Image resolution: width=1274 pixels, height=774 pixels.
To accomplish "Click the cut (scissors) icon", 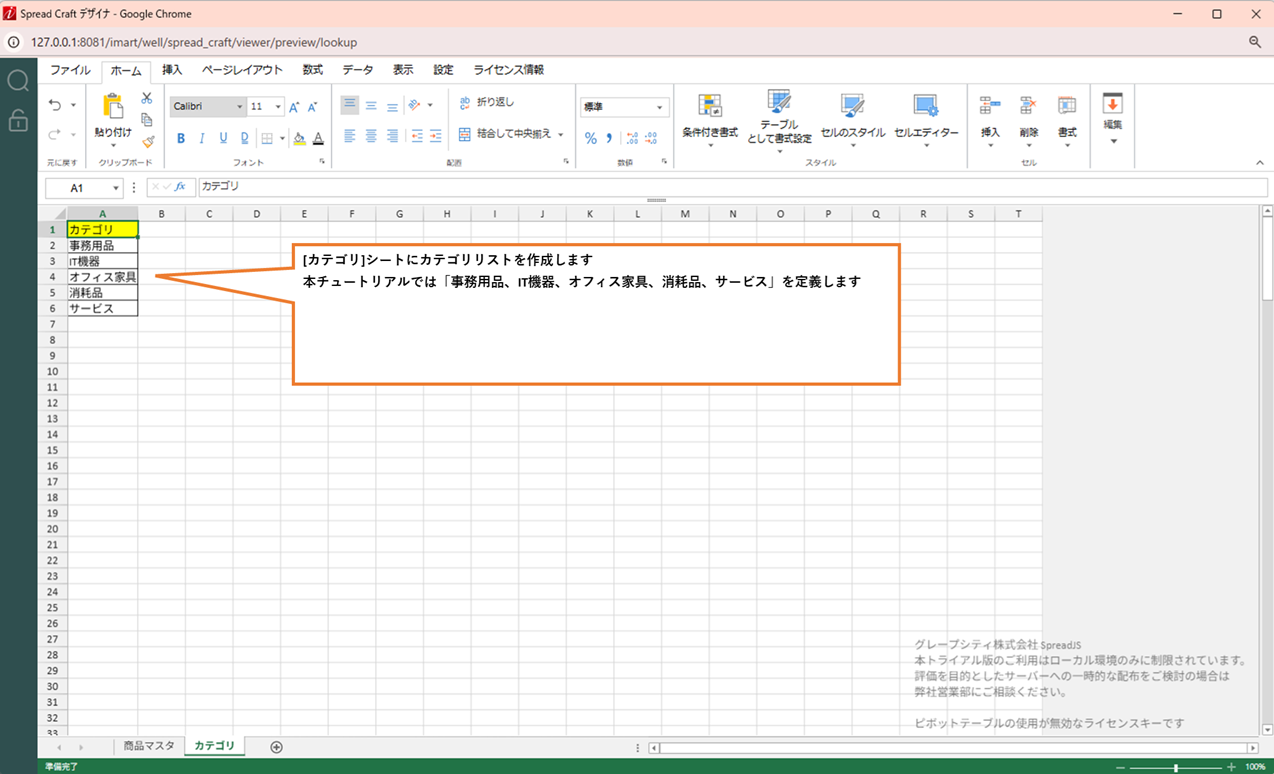I will click(x=147, y=98).
